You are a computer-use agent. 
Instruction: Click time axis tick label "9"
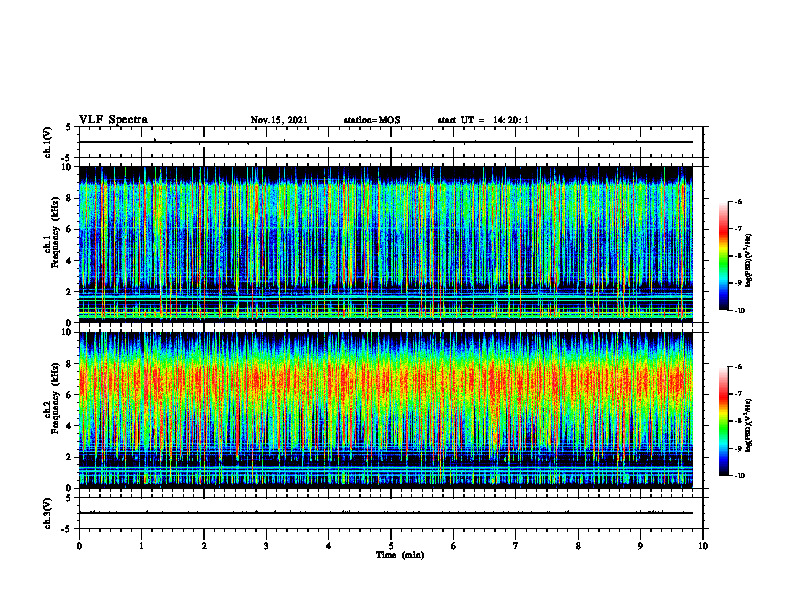coord(640,546)
